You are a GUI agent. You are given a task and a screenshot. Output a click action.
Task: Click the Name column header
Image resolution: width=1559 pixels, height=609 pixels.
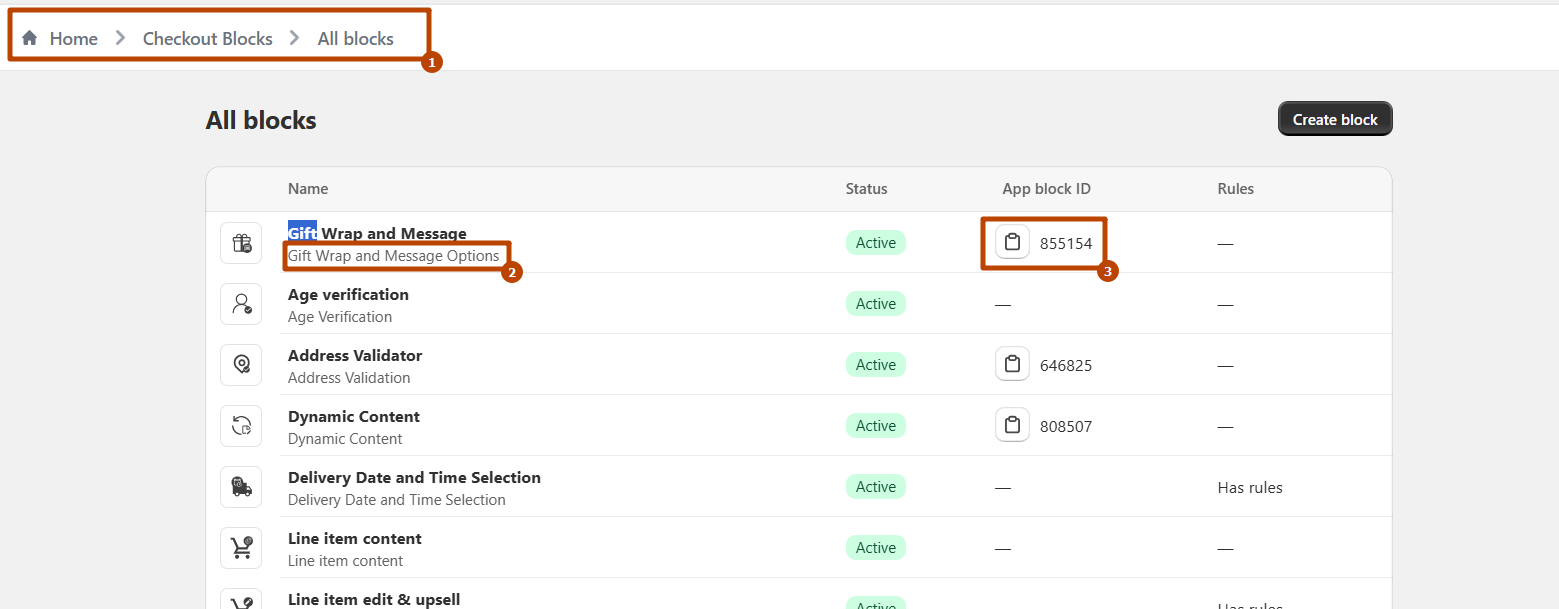click(x=308, y=189)
